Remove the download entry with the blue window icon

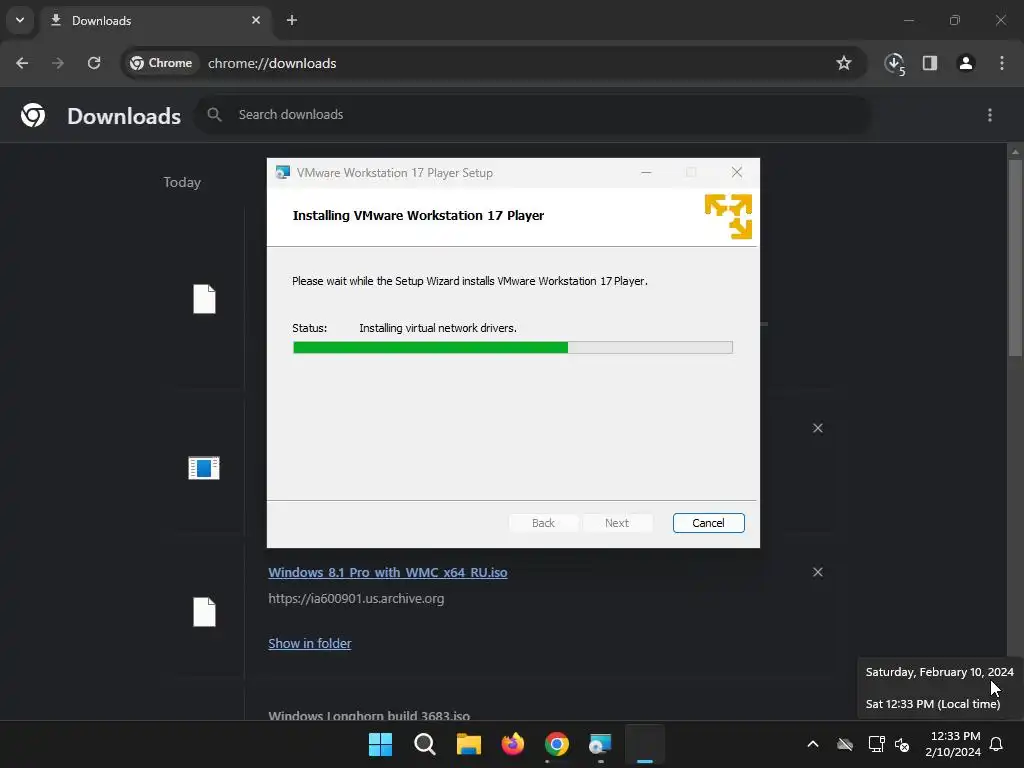[x=817, y=428]
